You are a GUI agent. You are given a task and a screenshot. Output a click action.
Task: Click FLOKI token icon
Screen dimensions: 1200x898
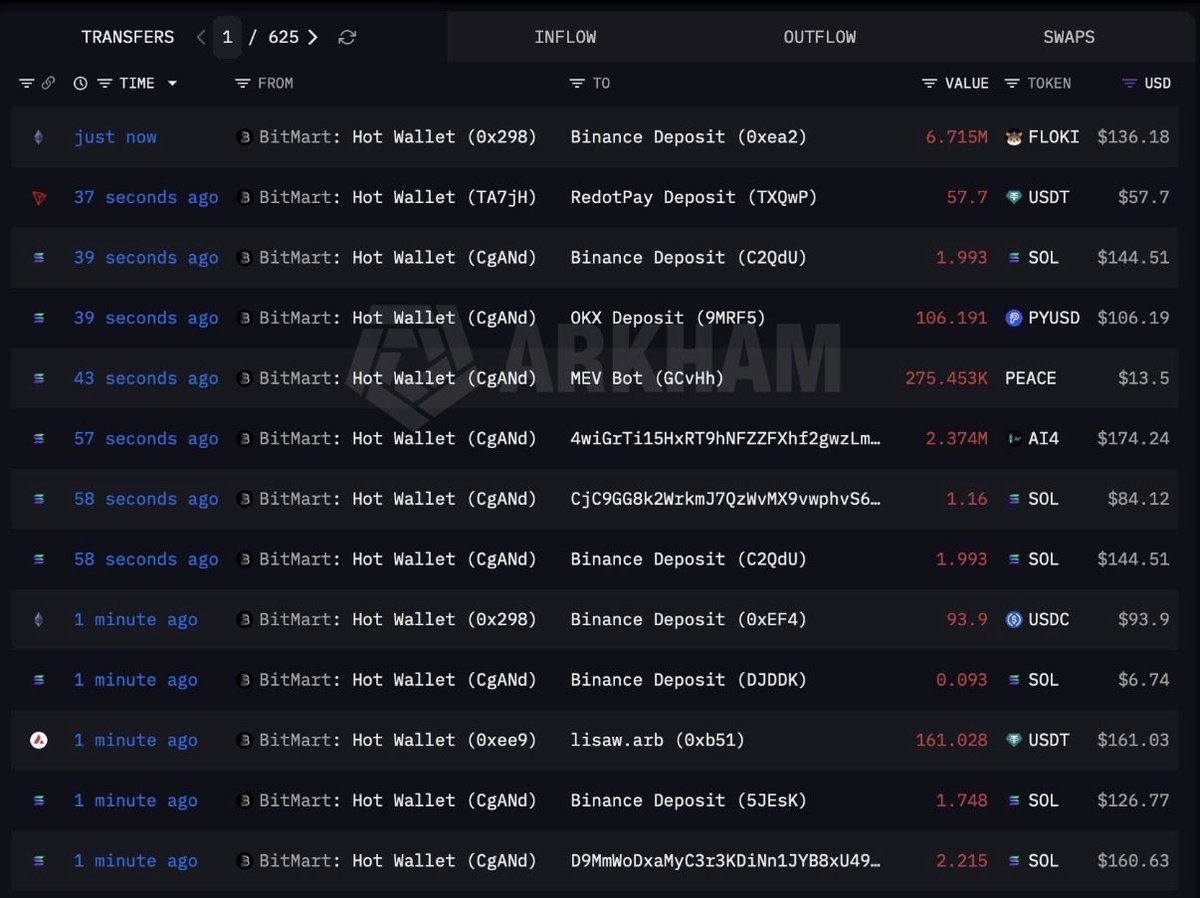[1013, 137]
